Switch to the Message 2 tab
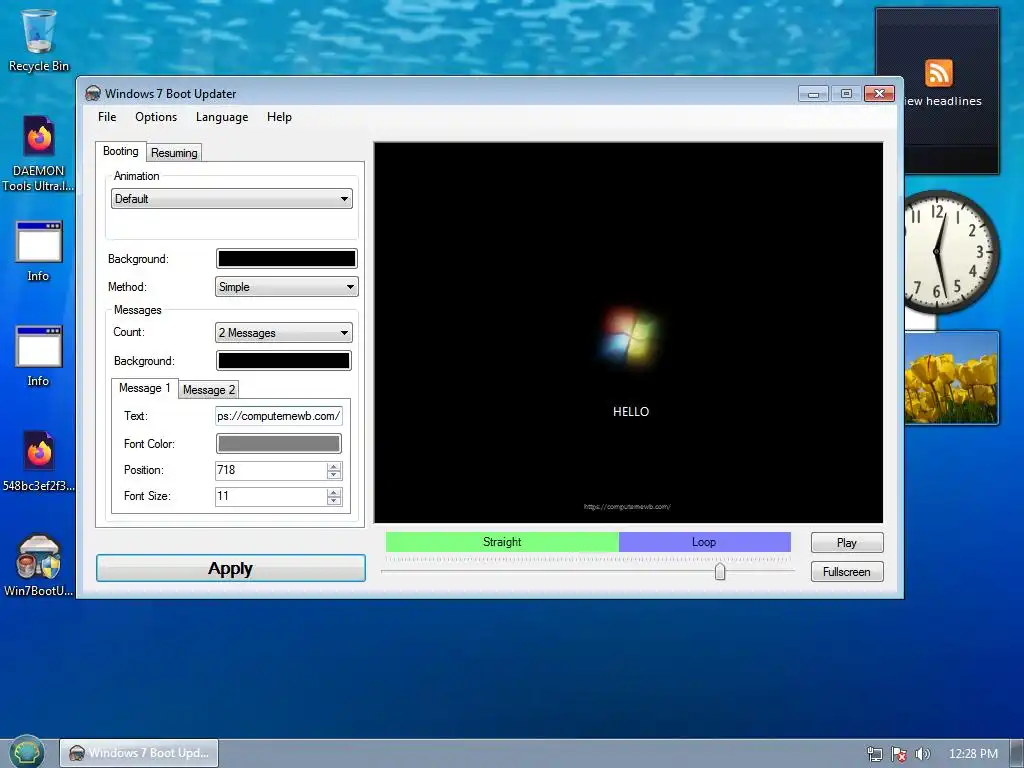1024x768 pixels. 208,389
